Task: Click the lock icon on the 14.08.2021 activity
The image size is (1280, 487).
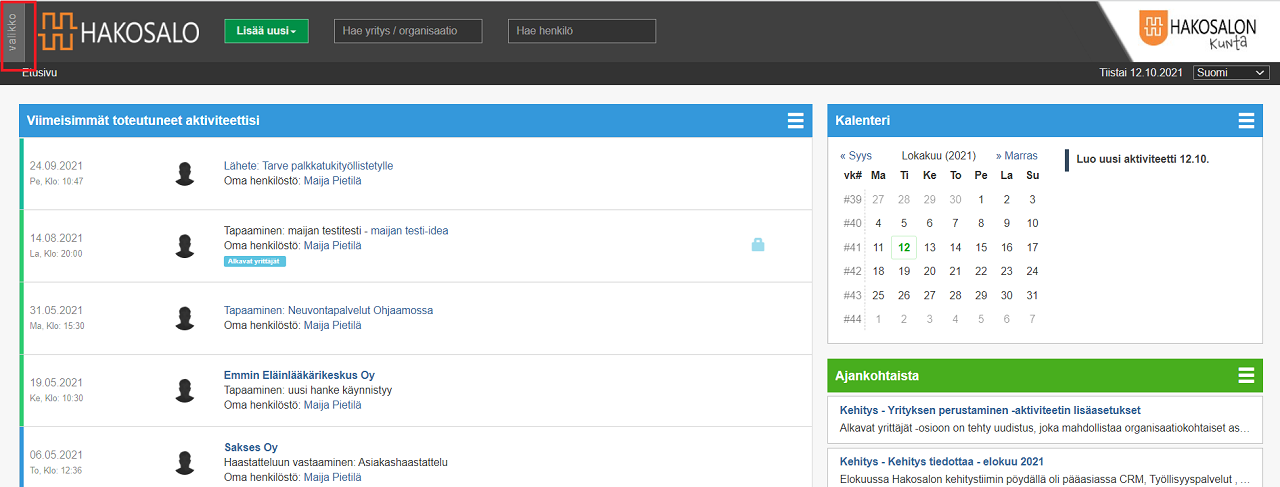Action: coord(758,244)
